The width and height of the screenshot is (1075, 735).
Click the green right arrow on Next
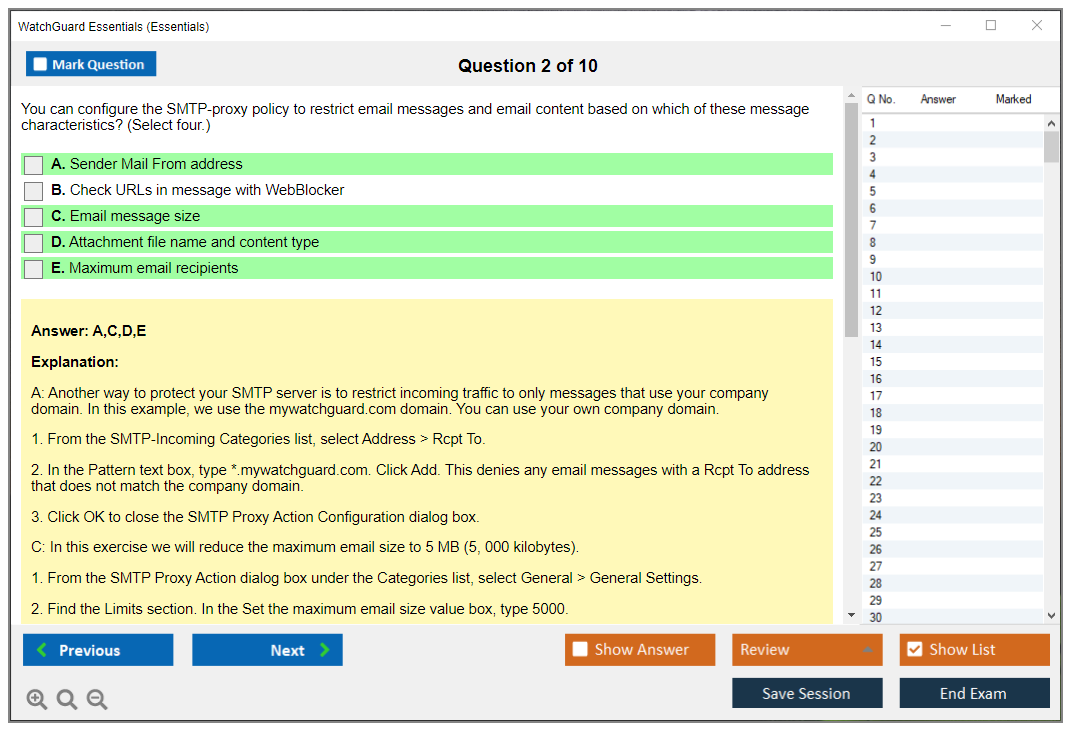coord(324,650)
